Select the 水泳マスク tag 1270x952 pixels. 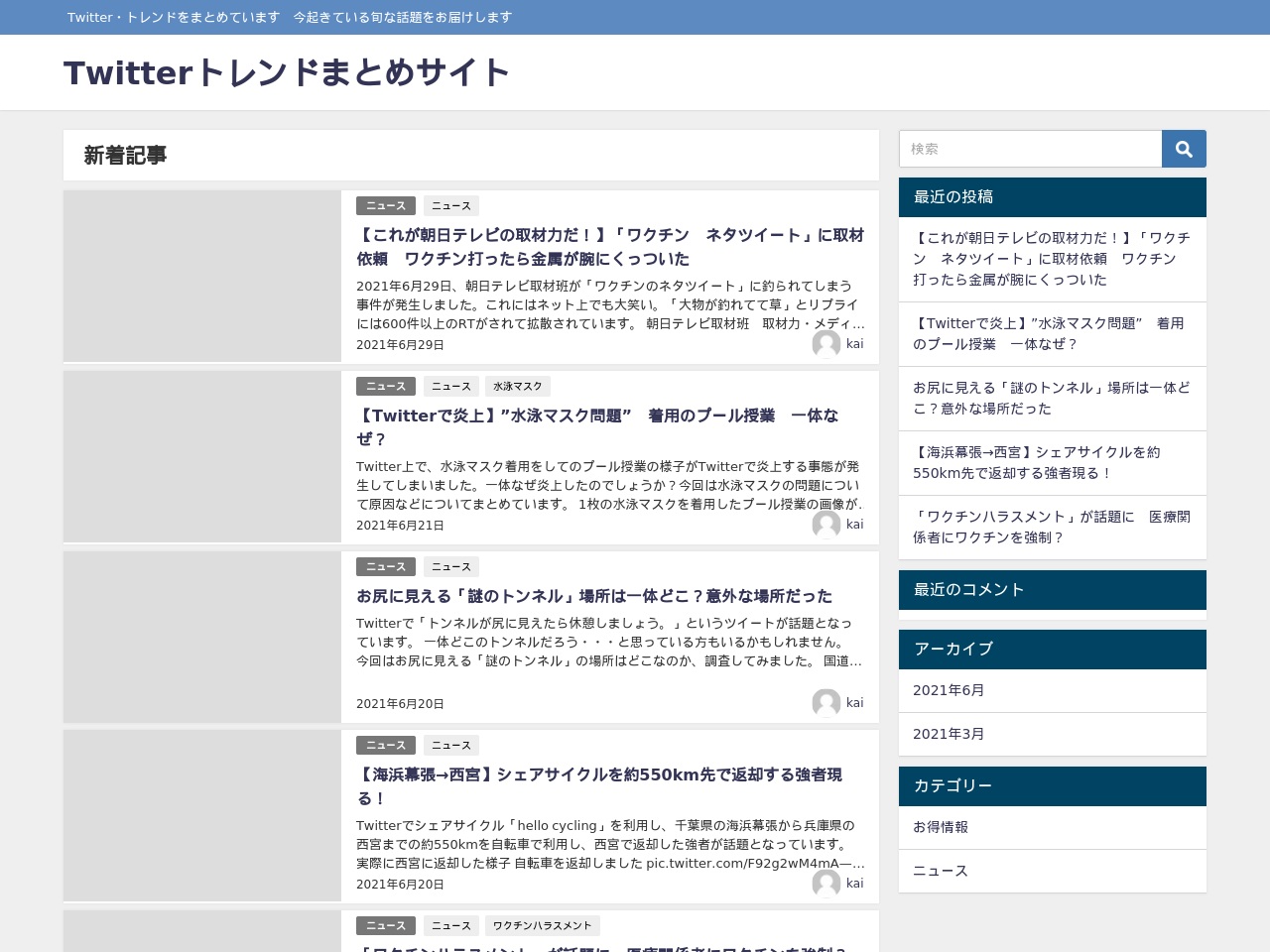click(518, 387)
